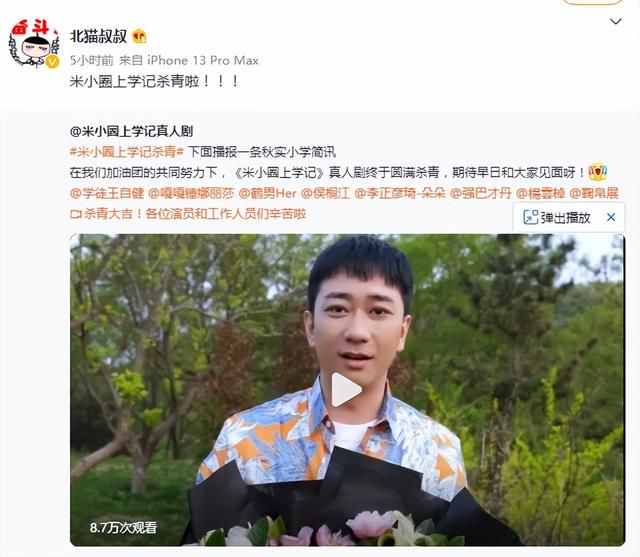Screen dimensions: 640x557
Task: Play the video with center play button
Action: (x=346, y=390)
